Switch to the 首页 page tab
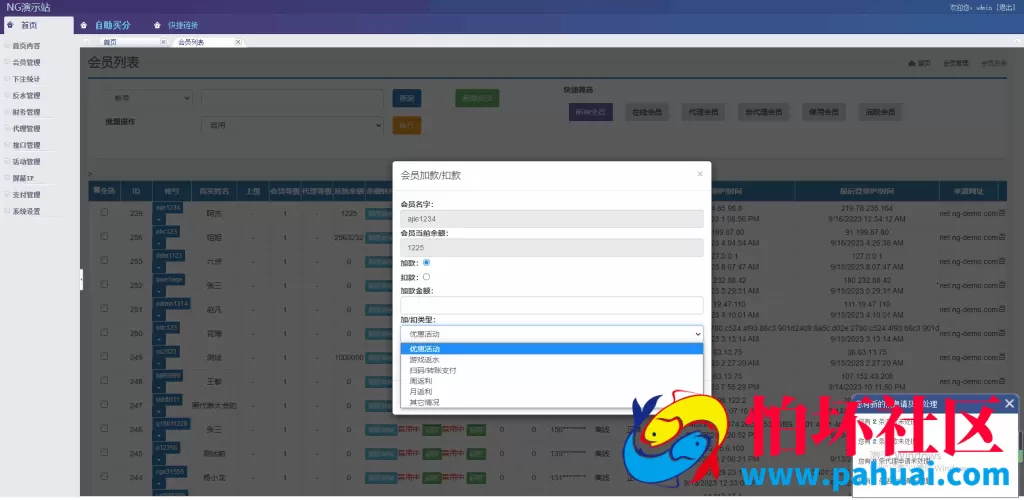Viewport: 1024px width, 500px height. (110, 42)
